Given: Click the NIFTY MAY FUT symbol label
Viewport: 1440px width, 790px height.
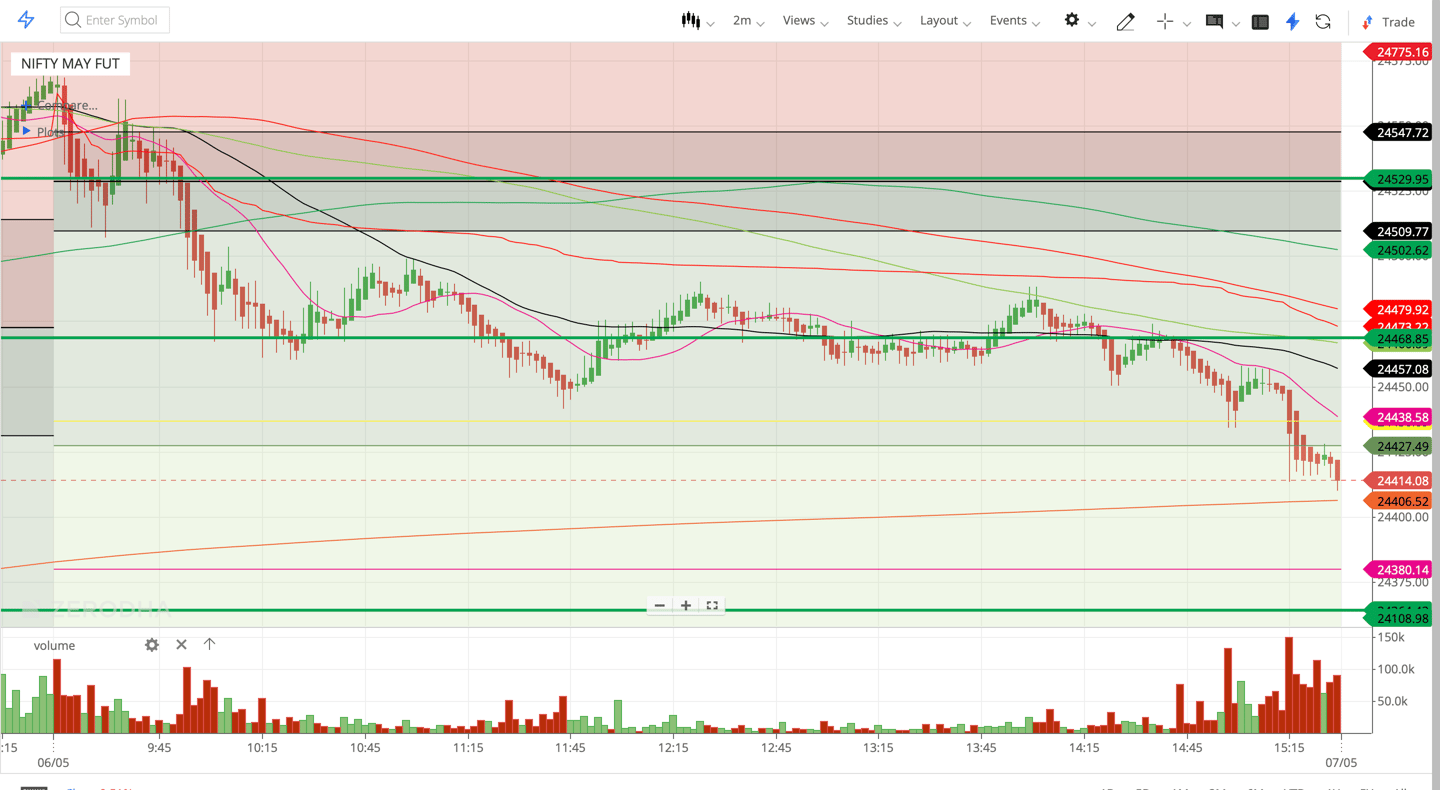Looking at the screenshot, I should tap(70, 63).
